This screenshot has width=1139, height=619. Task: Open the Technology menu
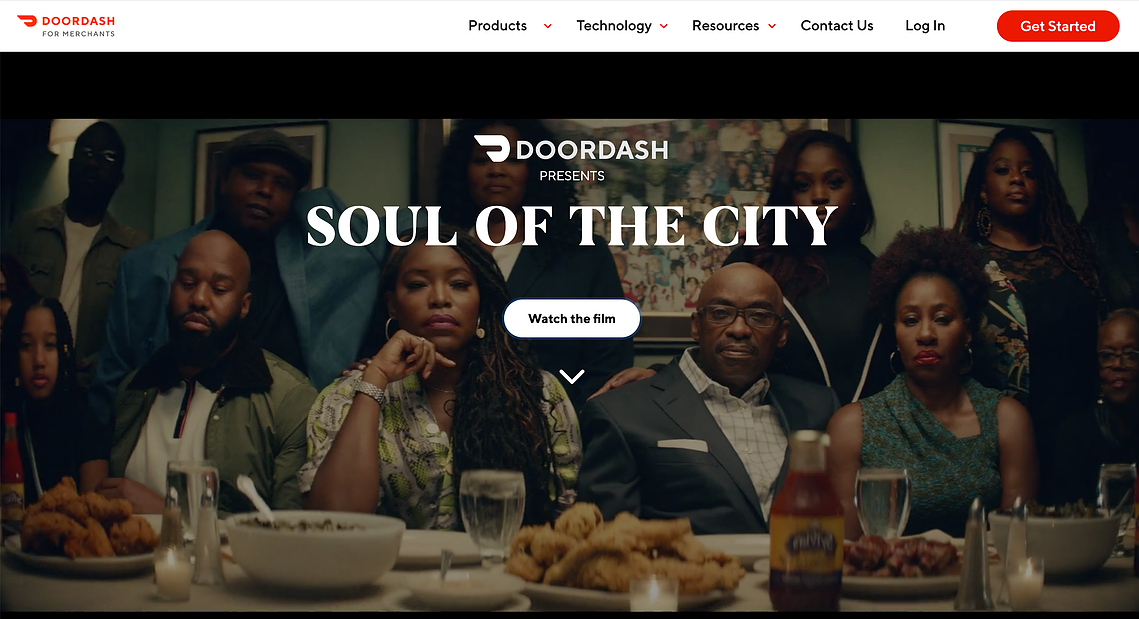[x=614, y=26]
